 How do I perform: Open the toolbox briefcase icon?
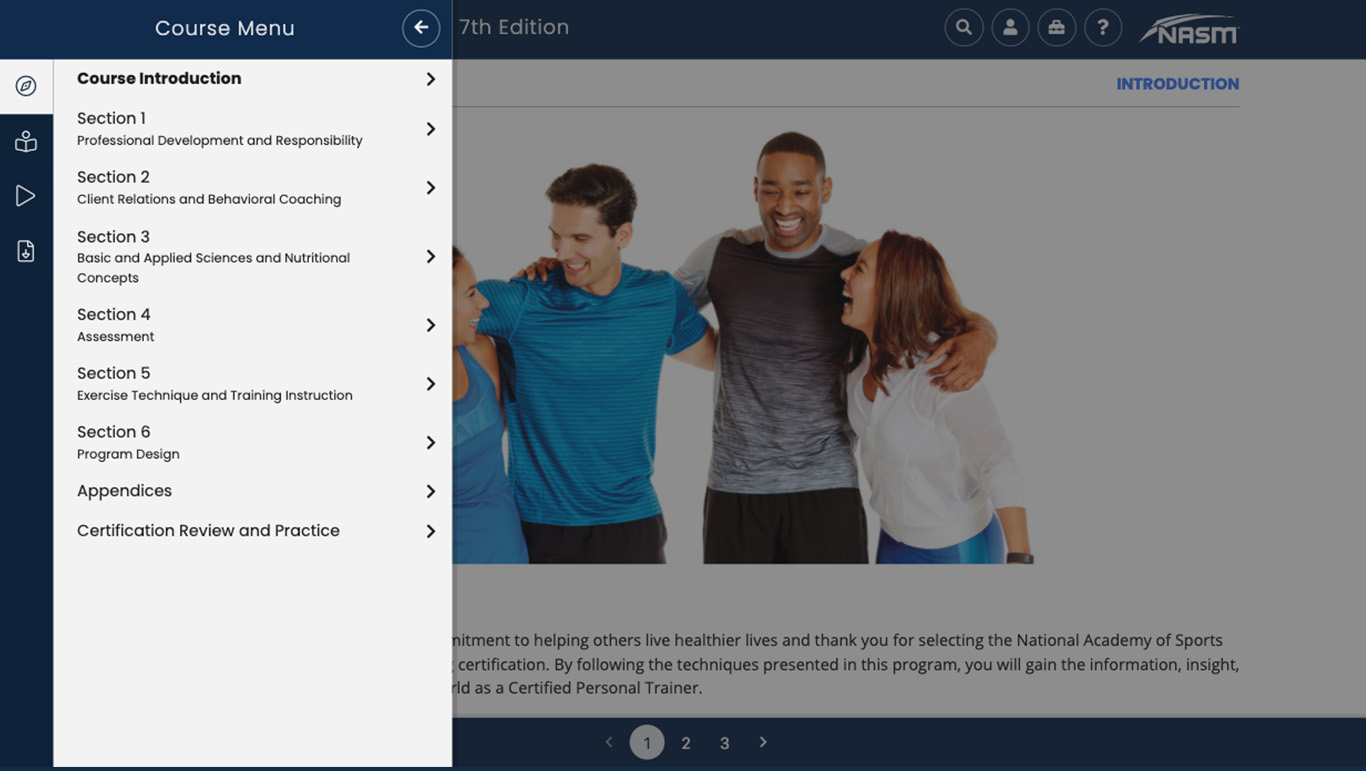click(x=1056, y=28)
